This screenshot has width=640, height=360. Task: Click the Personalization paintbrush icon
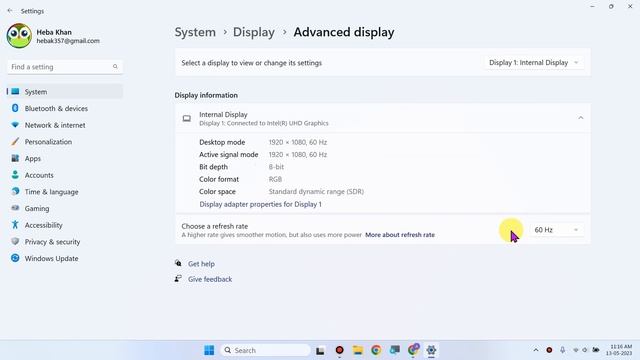15,142
